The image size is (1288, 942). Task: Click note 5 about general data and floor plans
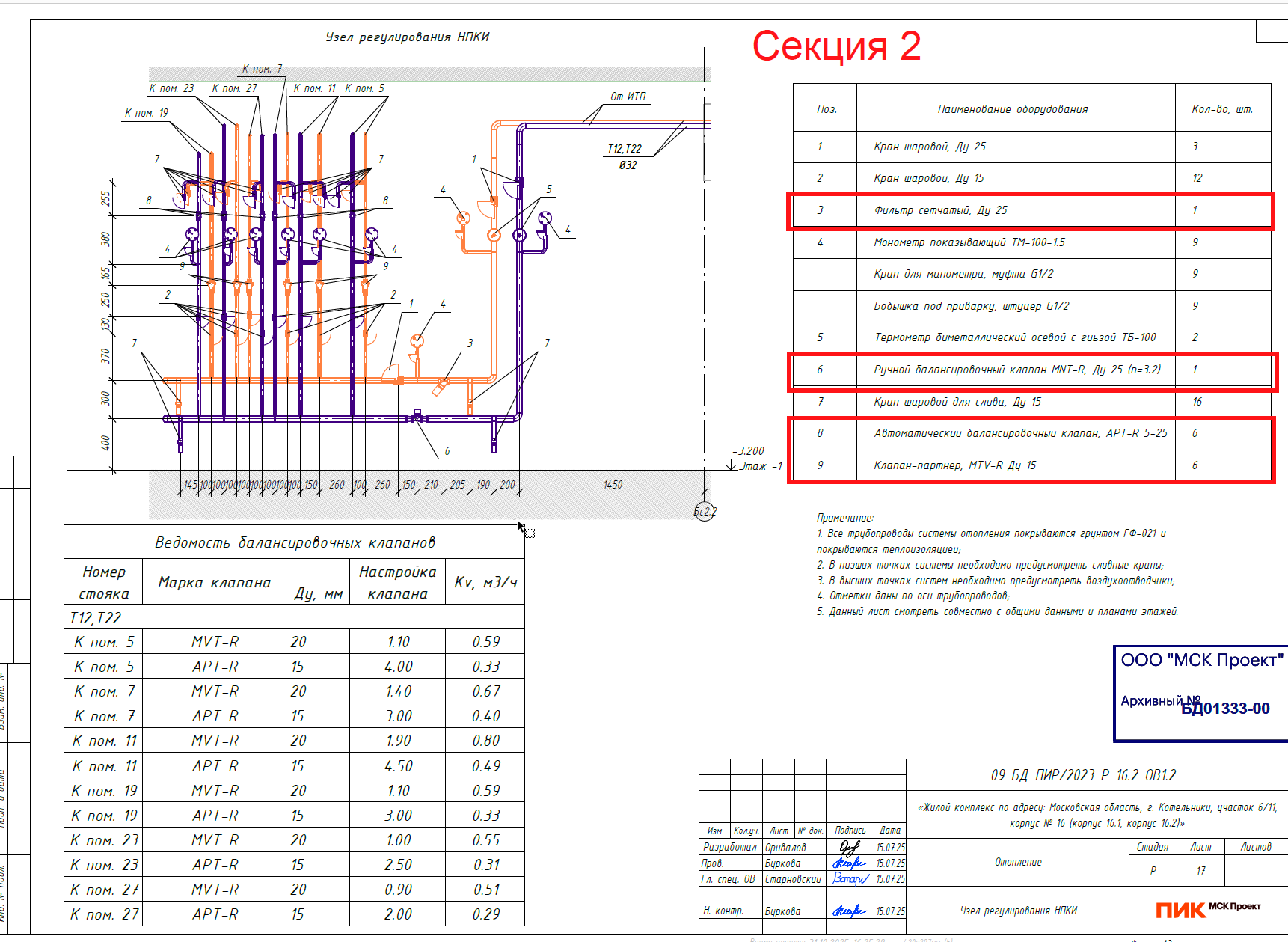(998, 612)
